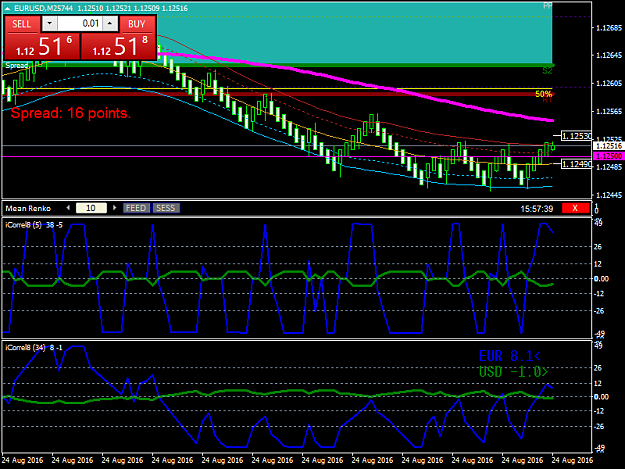
Task: Click the 15:57:39 clock readout
Action: coord(537,209)
